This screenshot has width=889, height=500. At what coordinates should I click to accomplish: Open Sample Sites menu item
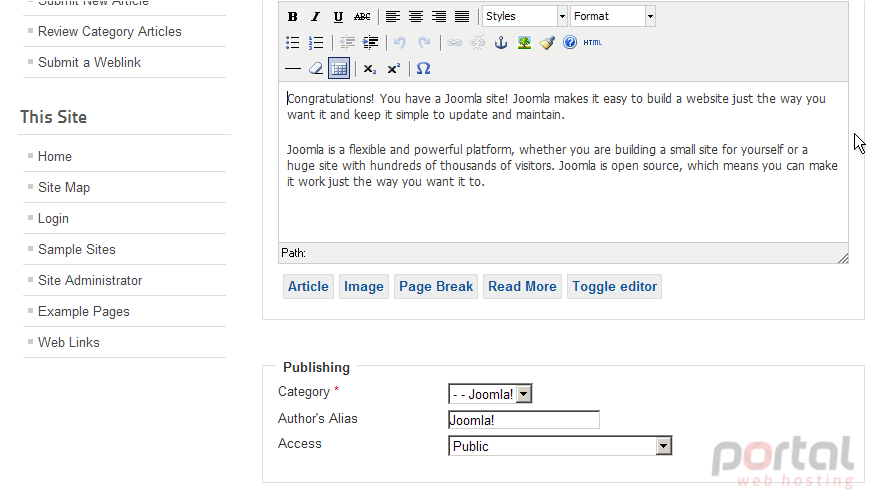coord(77,249)
